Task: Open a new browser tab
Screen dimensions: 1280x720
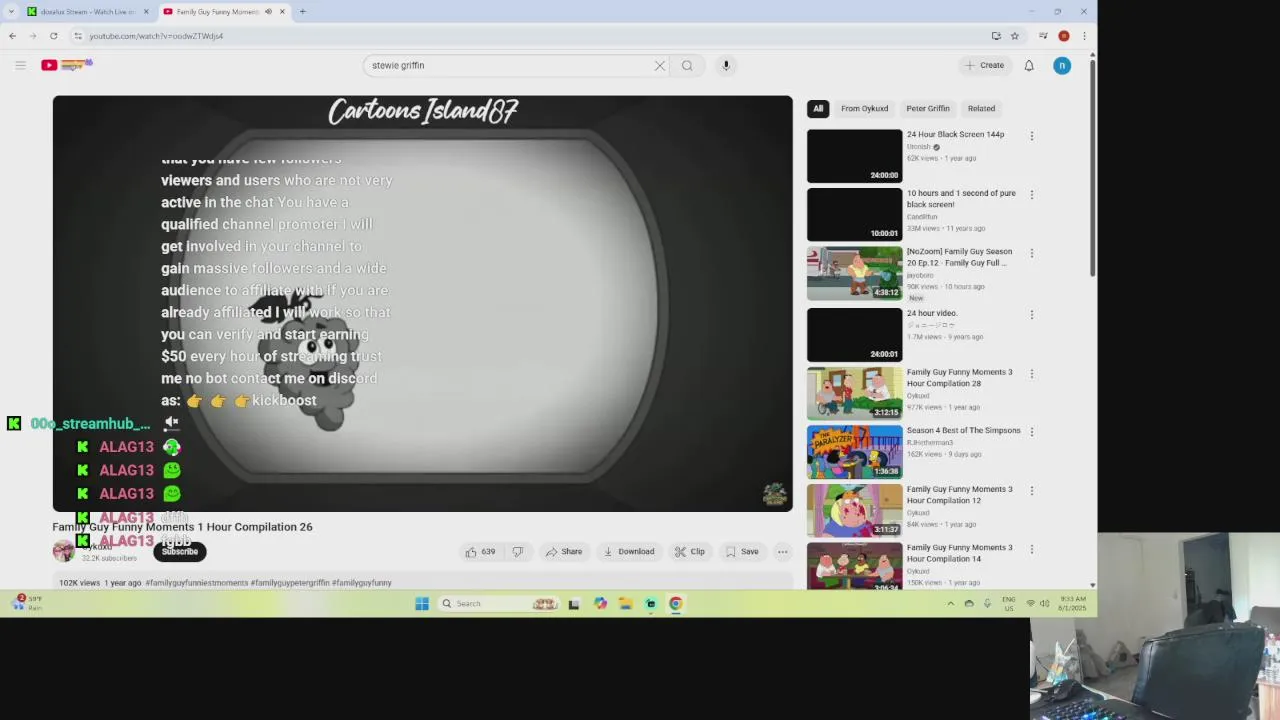Action: click(302, 12)
